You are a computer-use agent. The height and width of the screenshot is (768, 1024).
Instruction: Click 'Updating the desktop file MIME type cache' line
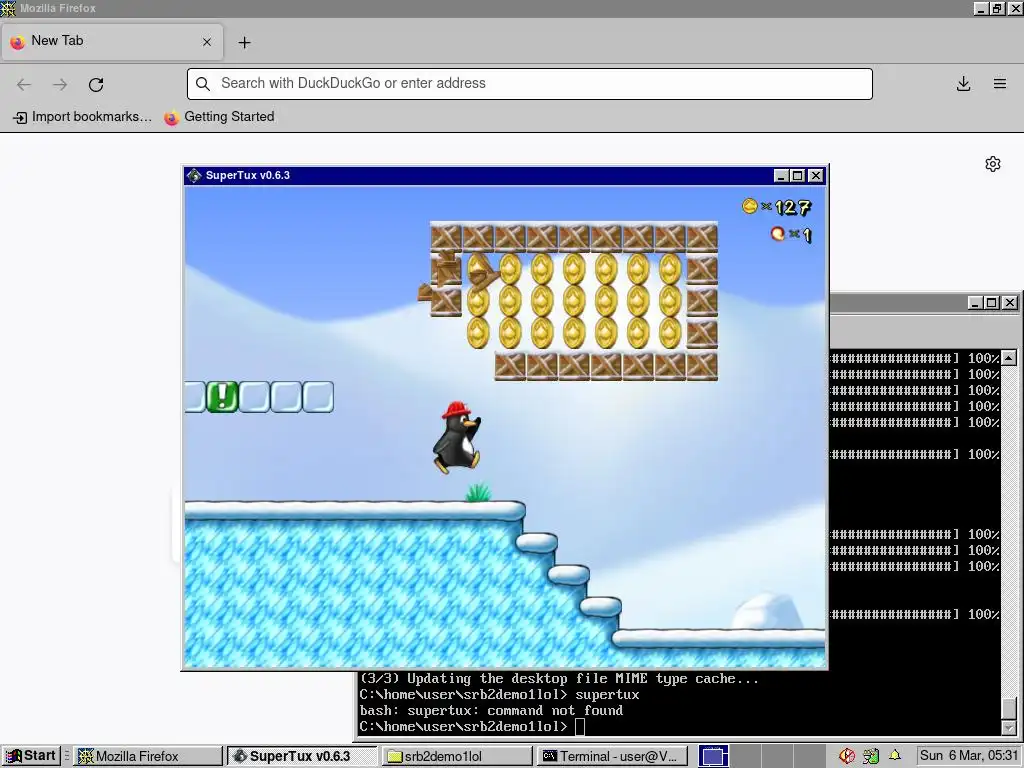(559, 679)
